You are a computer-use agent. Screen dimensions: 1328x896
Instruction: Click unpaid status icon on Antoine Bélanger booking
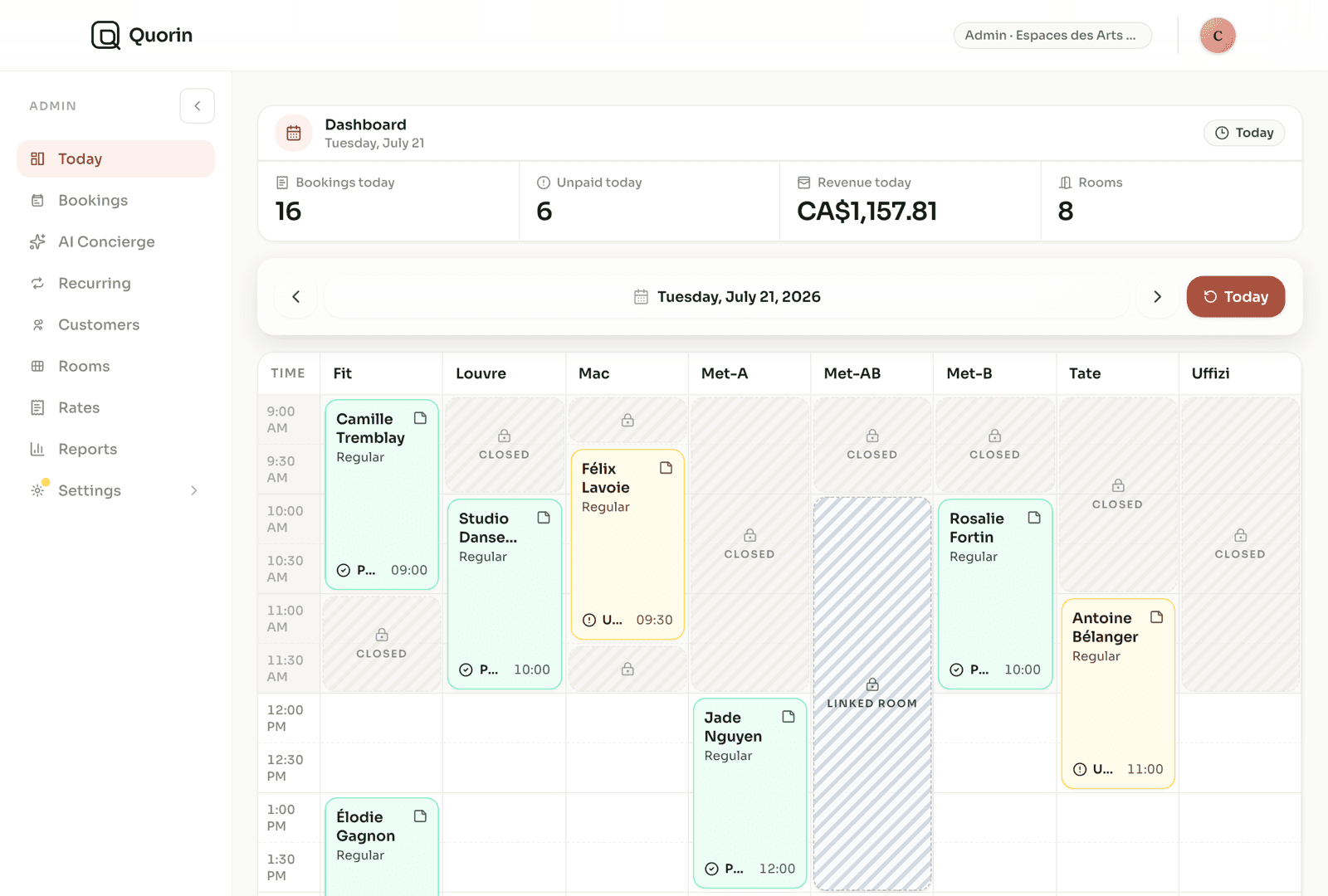pos(1080,769)
